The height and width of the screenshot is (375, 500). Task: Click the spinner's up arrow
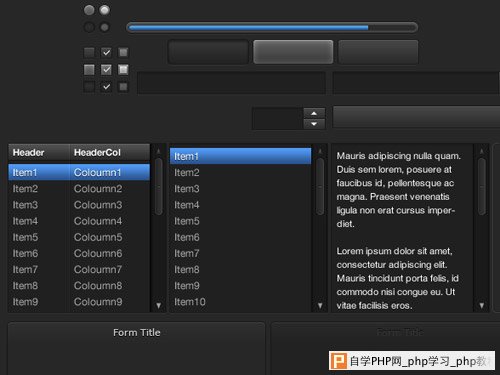314,113
